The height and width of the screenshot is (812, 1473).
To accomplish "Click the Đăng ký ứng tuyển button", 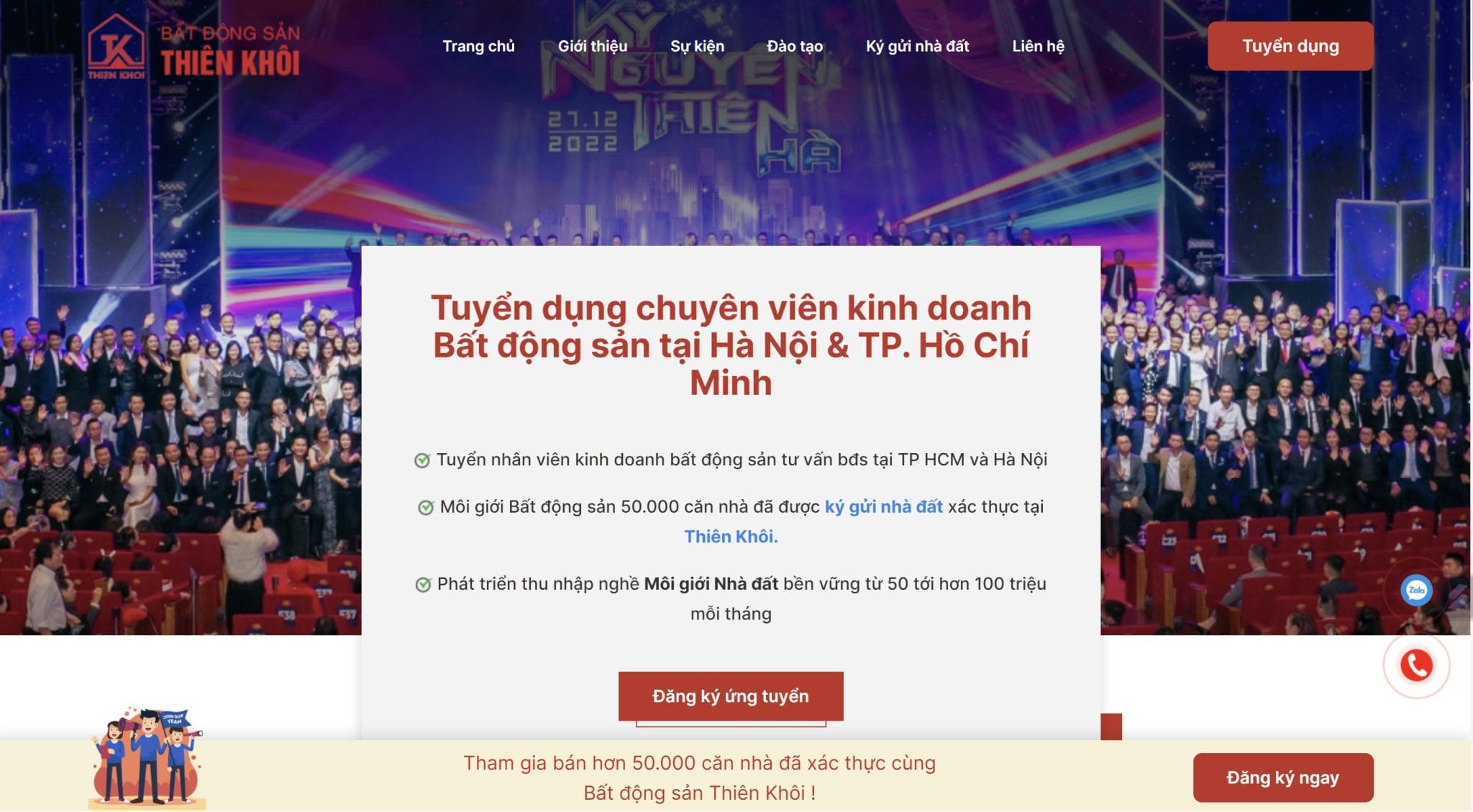I will tap(731, 696).
